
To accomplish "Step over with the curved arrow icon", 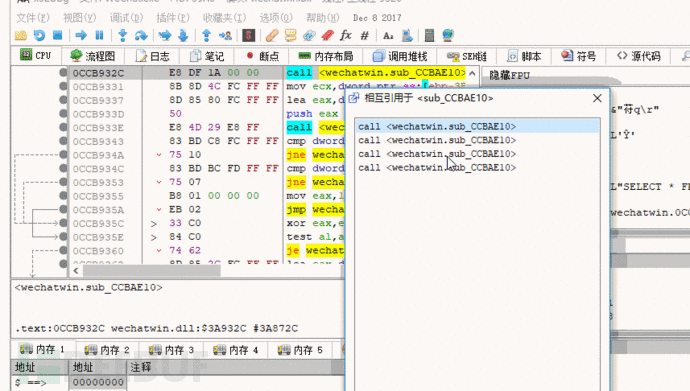I will tap(141, 35).
